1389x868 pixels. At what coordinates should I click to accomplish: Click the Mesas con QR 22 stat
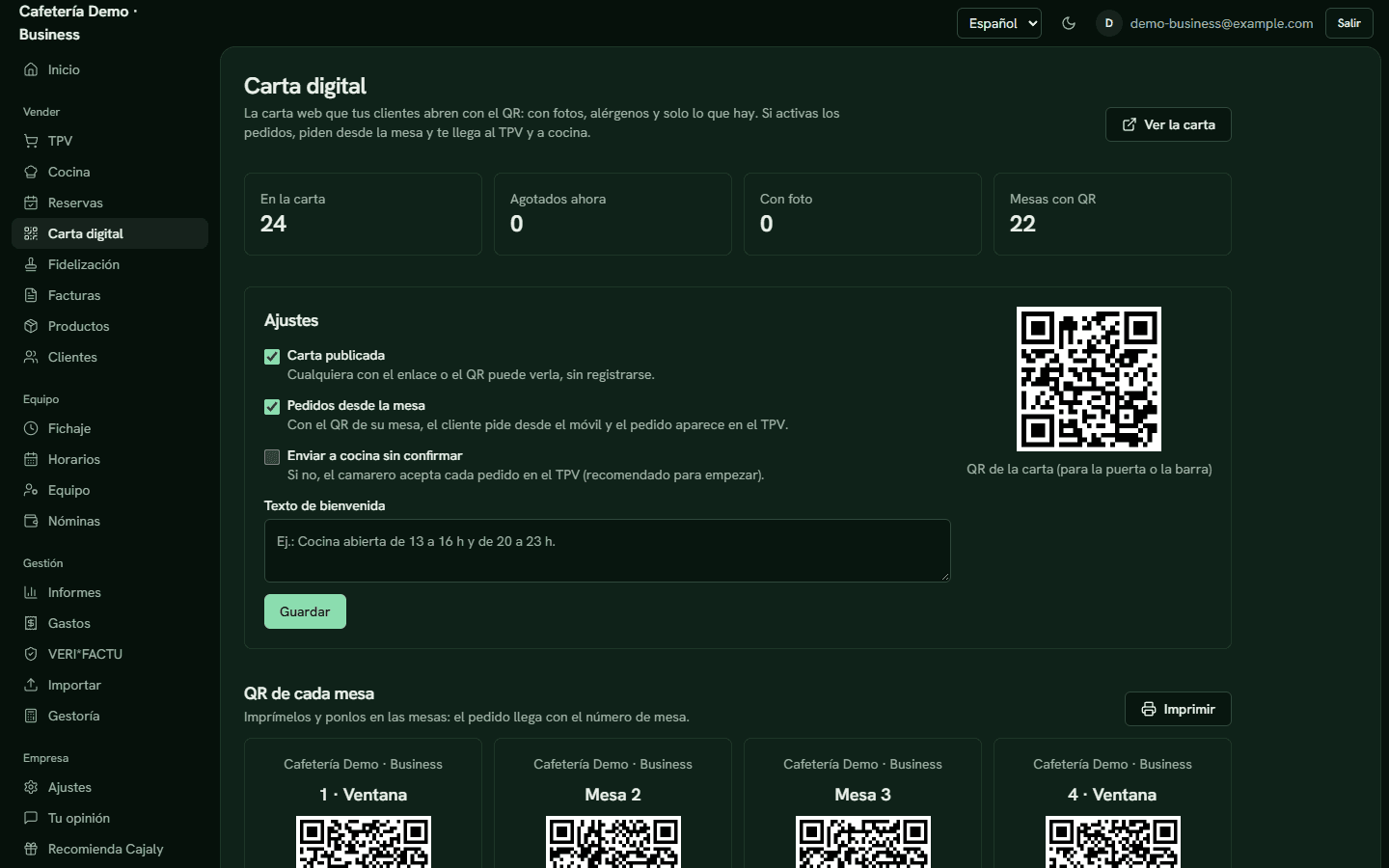pyautogui.click(x=1112, y=214)
